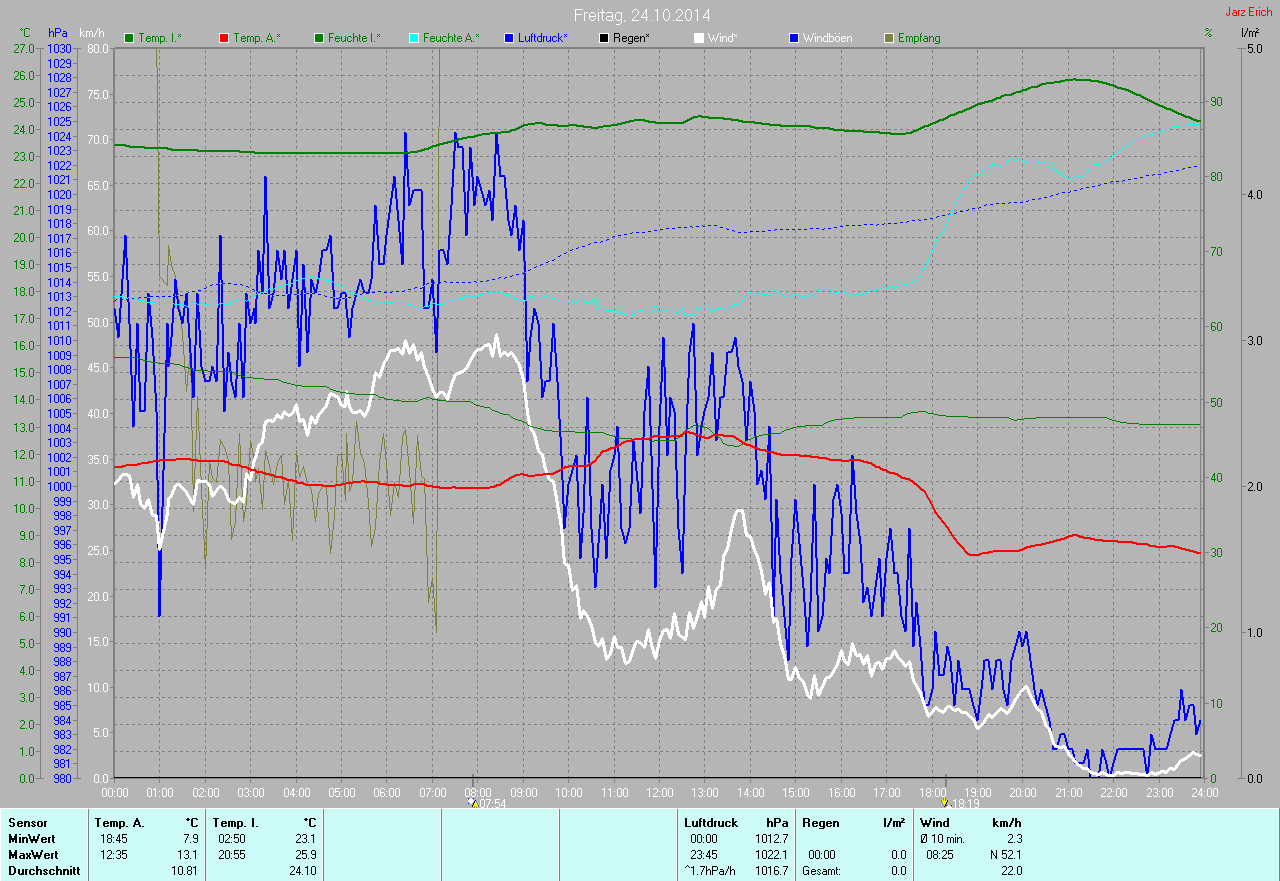Image resolution: width=1280 pixels, height=881 pixels.
Task: Click the black Regen legend square
Action: pos(603,38)
